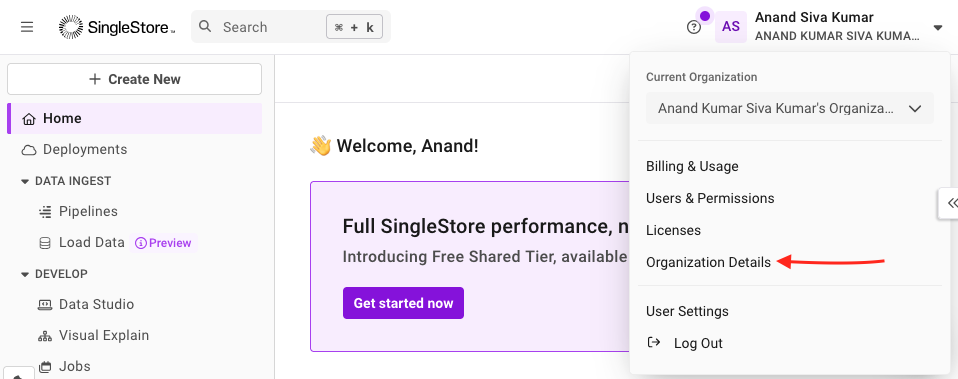Image resolution: width=958 pixels, height=379 pixels.
Task: Click the Current Organization label
Action: click(x=701, y=77)
